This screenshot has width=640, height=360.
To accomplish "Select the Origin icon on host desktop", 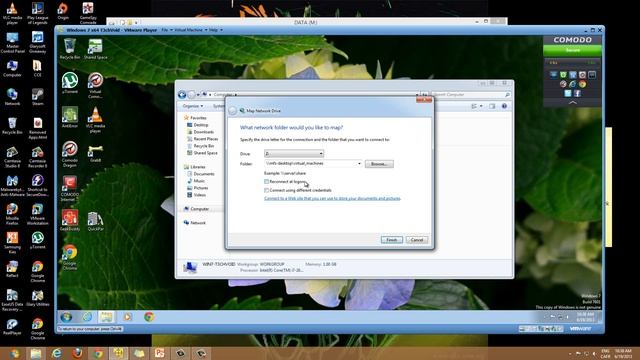I will (x=63, y=11).
